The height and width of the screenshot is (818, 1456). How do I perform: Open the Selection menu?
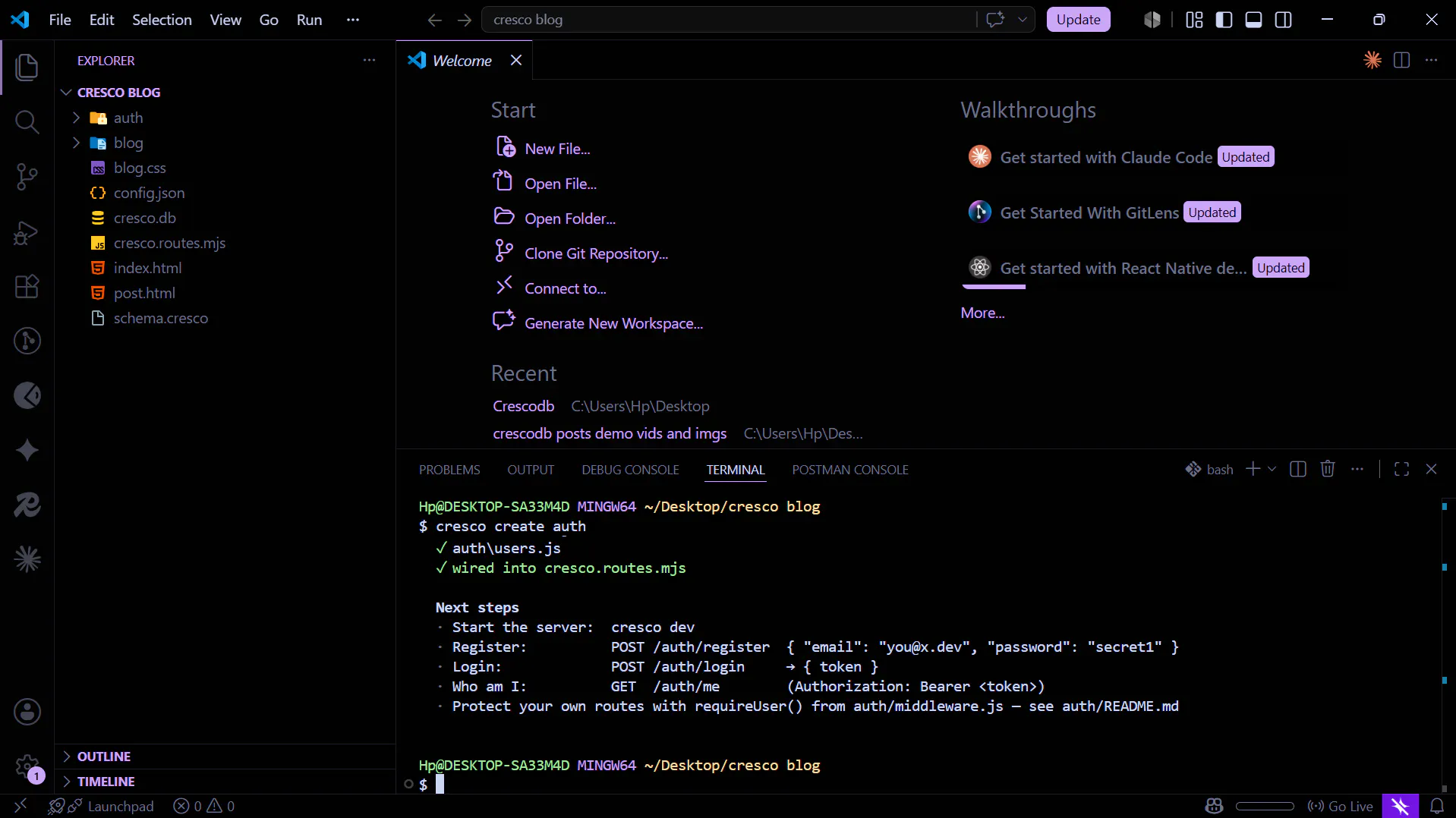[162, 20]
